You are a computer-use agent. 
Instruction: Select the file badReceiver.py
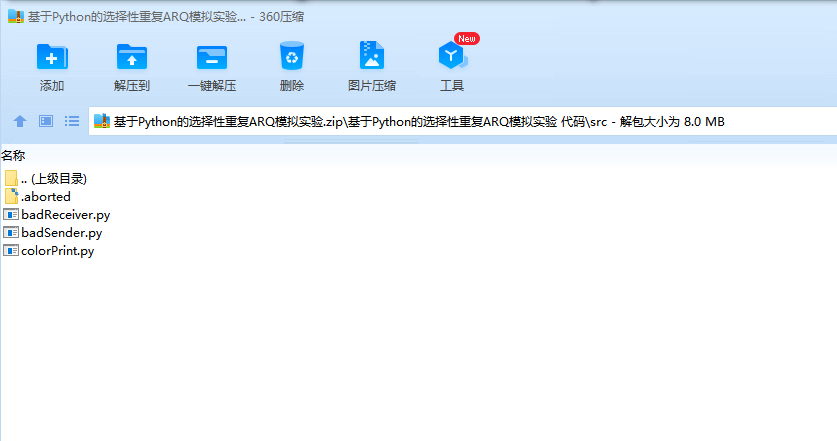tap(57, 215)
